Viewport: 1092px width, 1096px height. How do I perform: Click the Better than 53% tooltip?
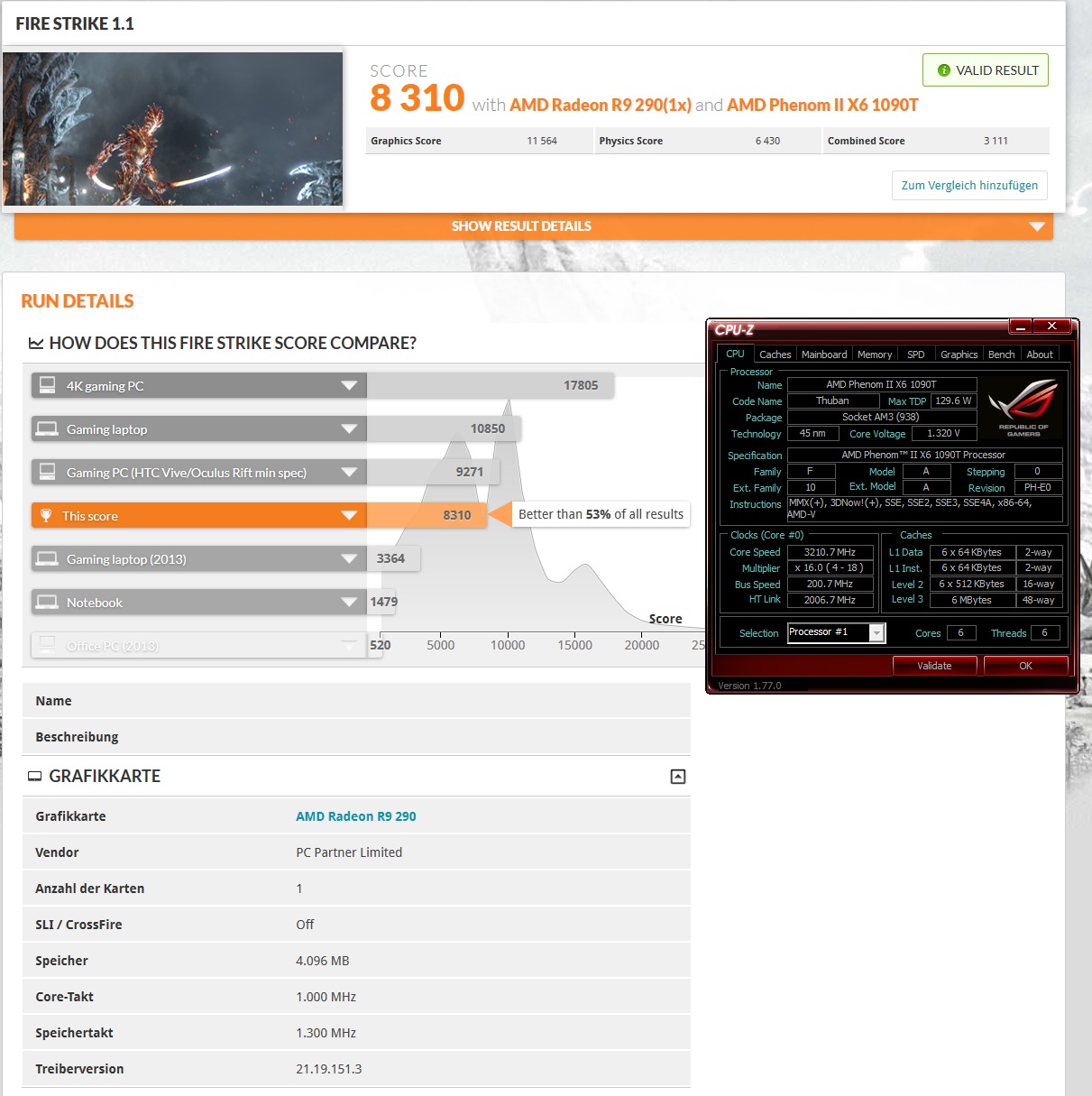pyautogui.click(x=601, y=514)
